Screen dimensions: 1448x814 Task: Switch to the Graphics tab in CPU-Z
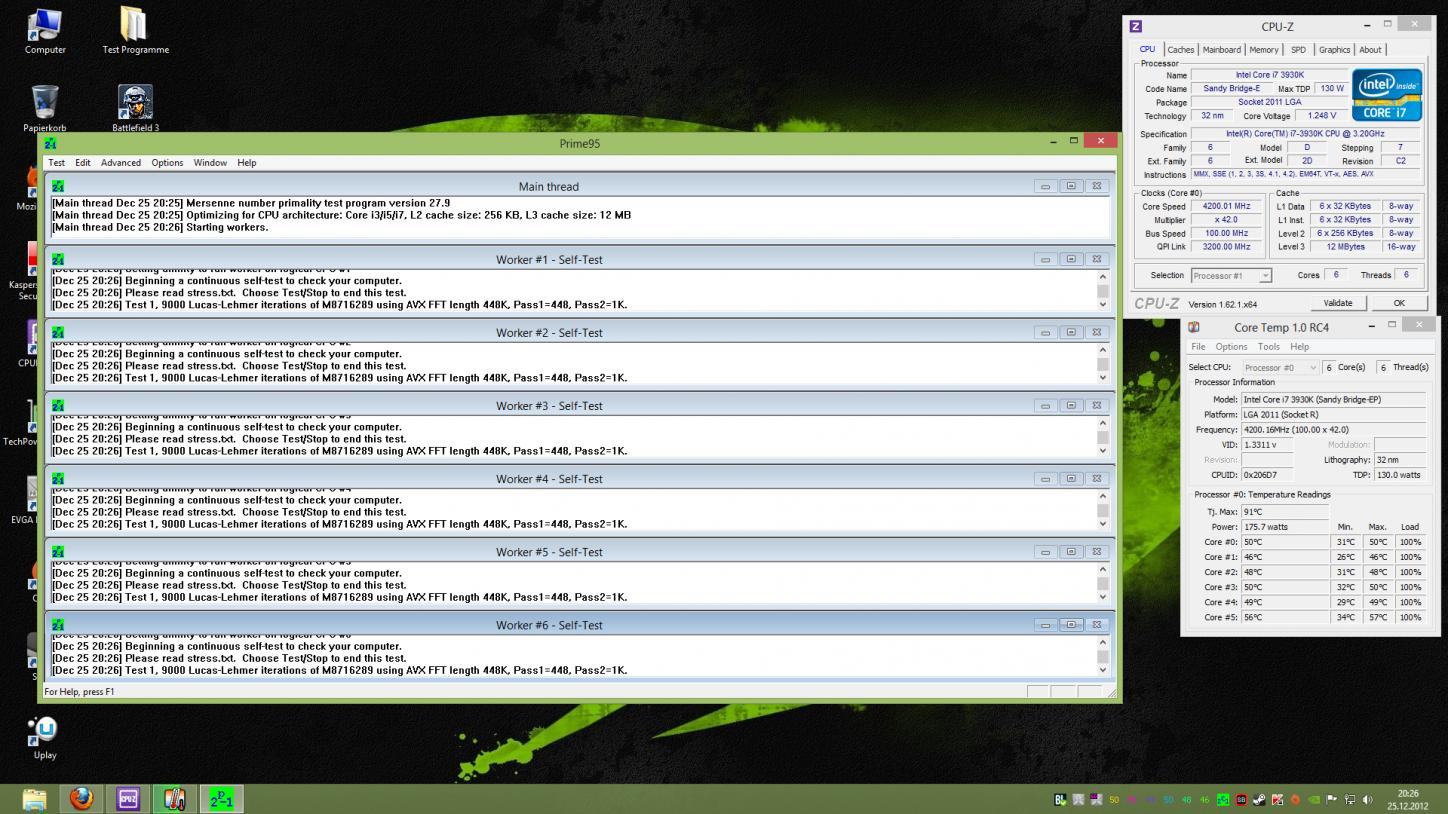click(x=1334, y=50)
